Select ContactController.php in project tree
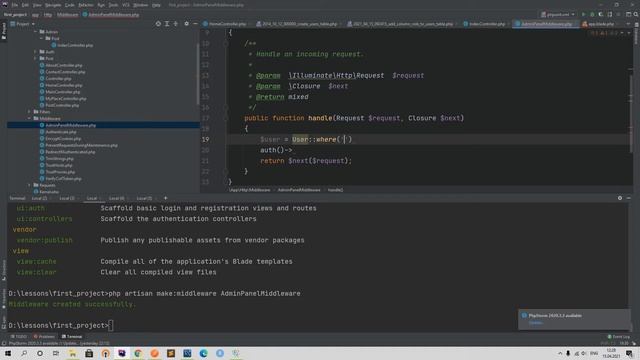 [x=65, y=72]
